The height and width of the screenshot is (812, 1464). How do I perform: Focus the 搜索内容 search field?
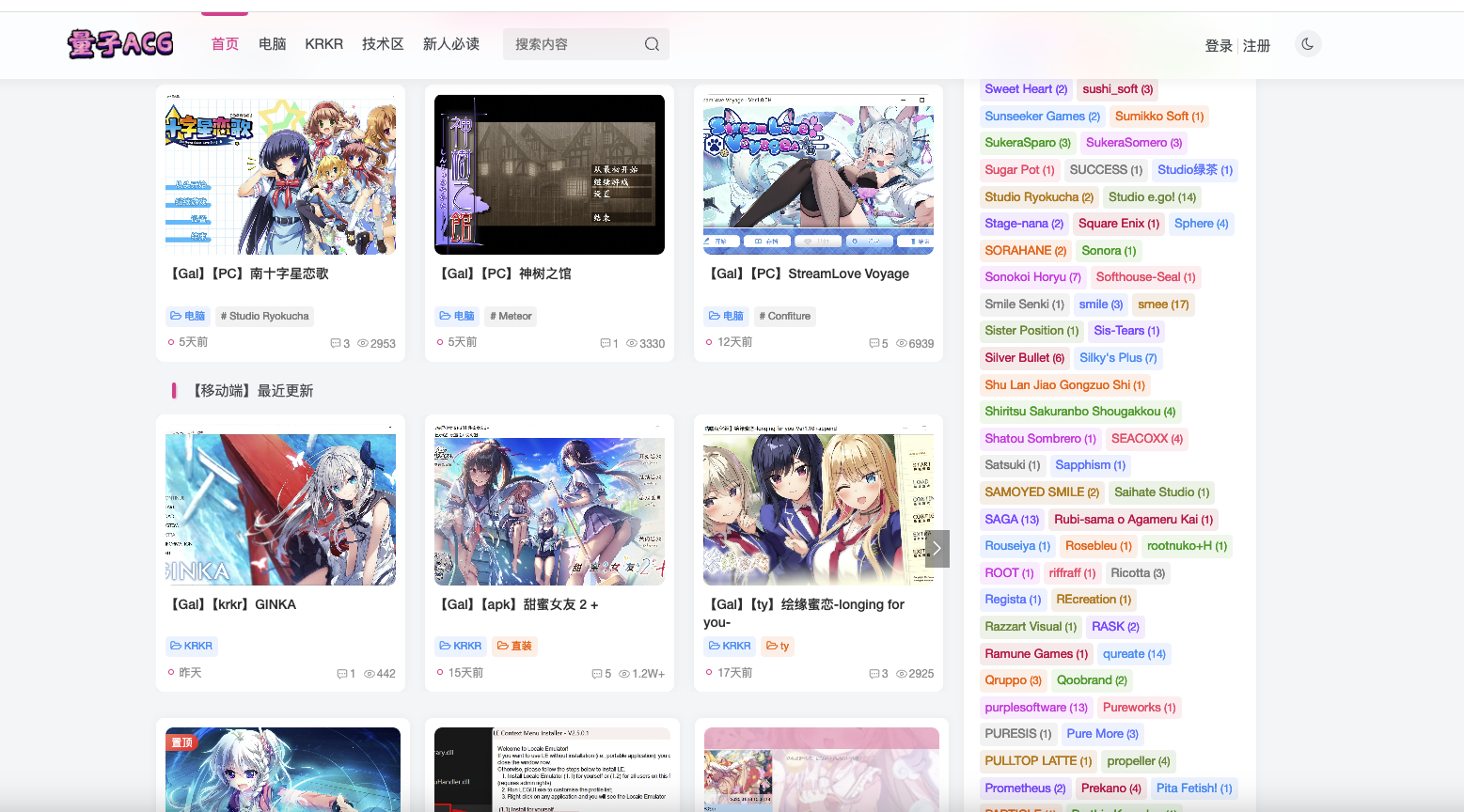click(x=574, y=44)
